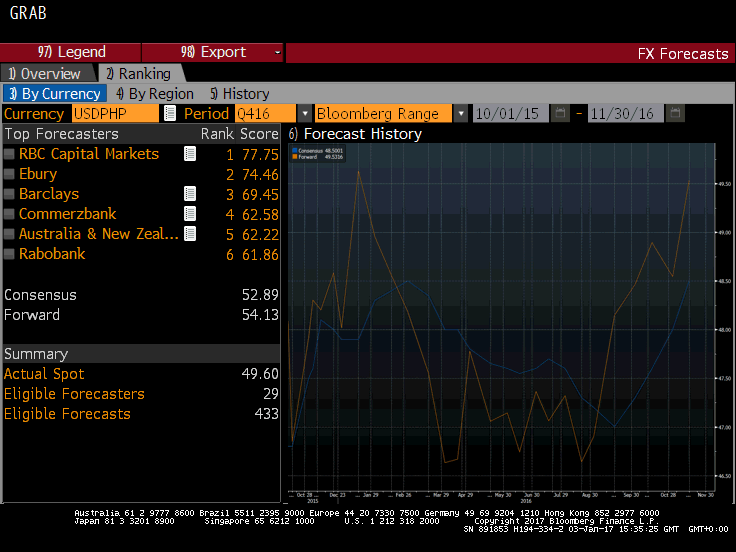Screen dimensions: 736x552
Task: Click the Q416 period field
Action: point(266,113)
